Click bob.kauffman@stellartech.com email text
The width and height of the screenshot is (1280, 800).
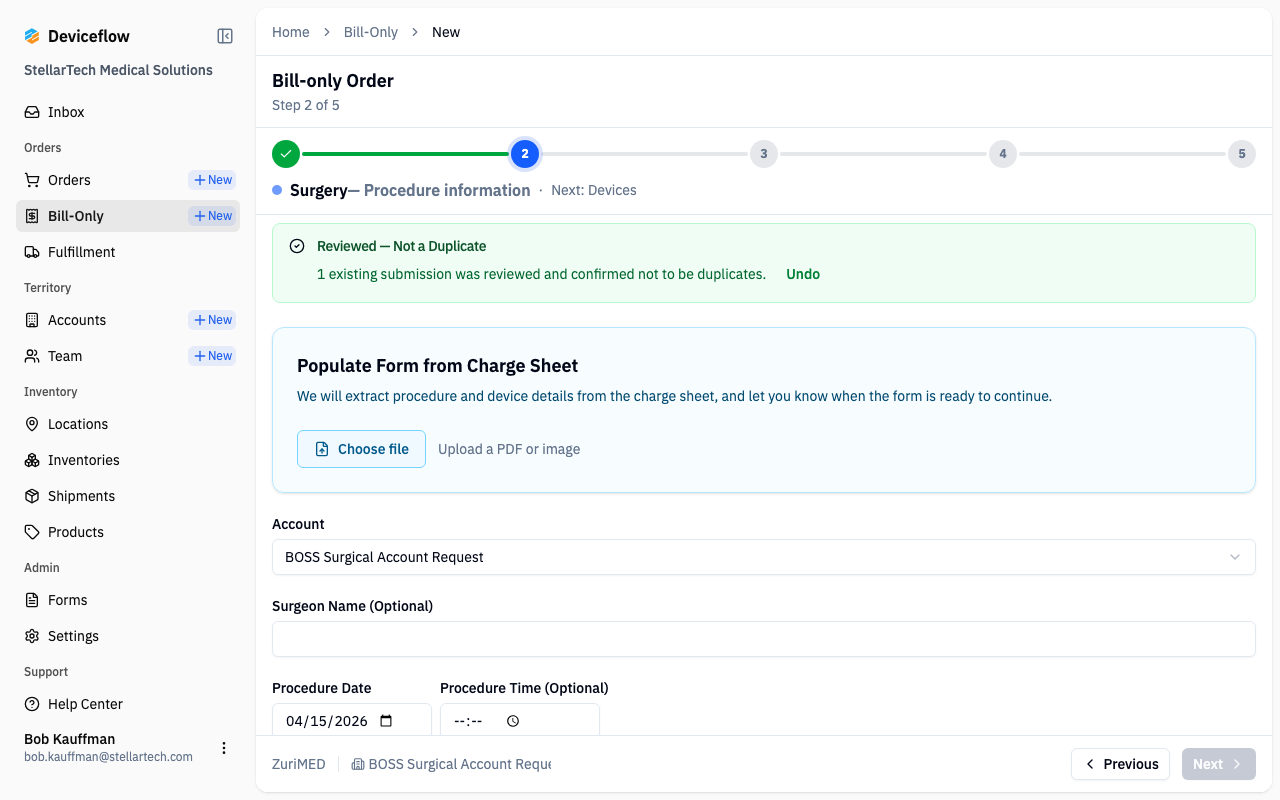(108, 757)
